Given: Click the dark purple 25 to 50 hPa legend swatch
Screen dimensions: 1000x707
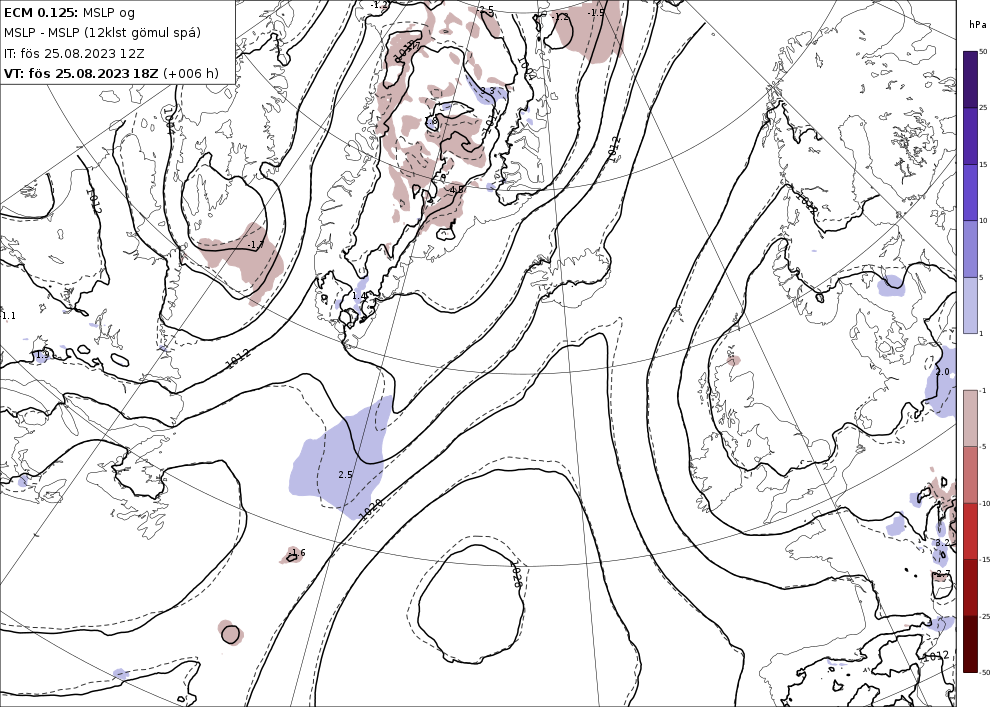Looking at the screenshot, I should pos(969,80).
